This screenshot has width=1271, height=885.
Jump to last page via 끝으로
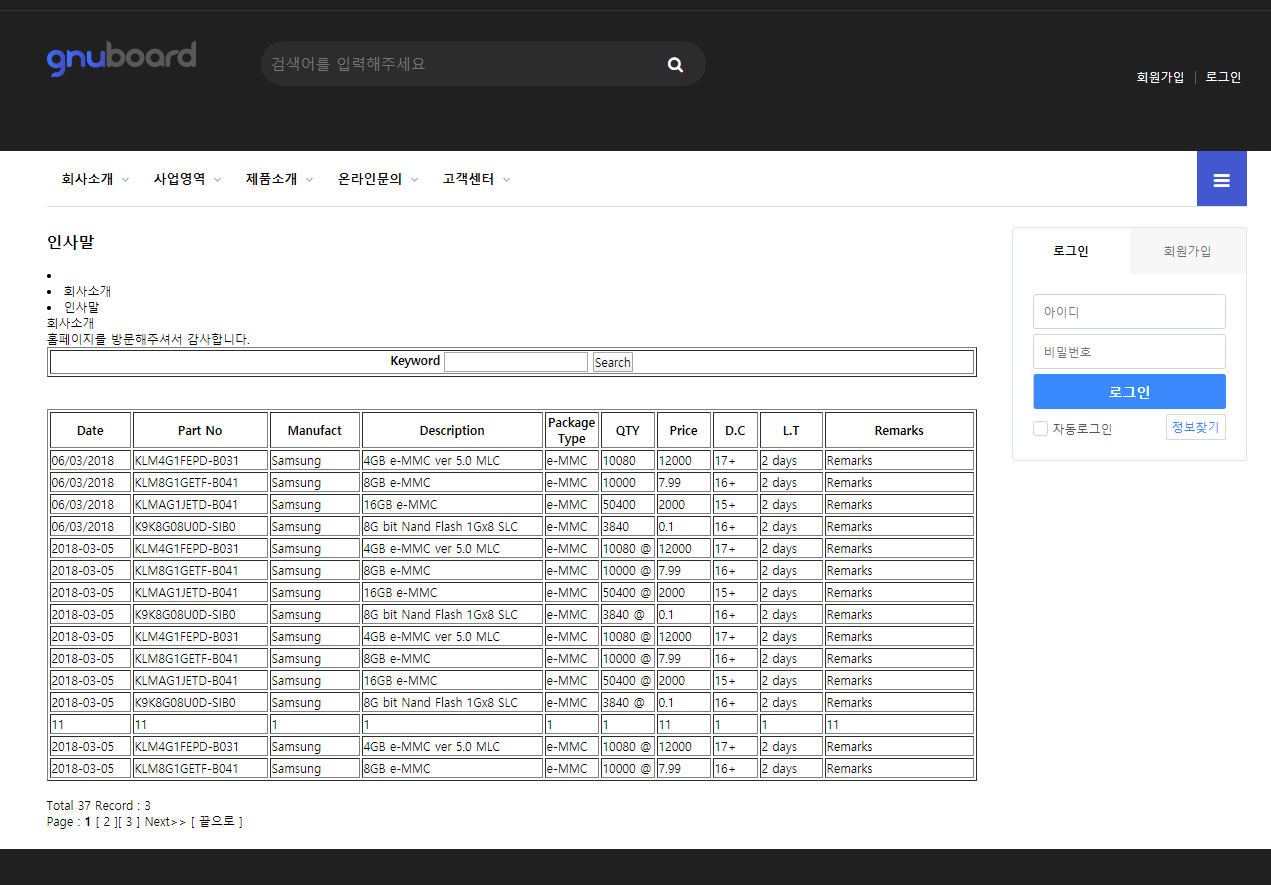pos(216,822)
